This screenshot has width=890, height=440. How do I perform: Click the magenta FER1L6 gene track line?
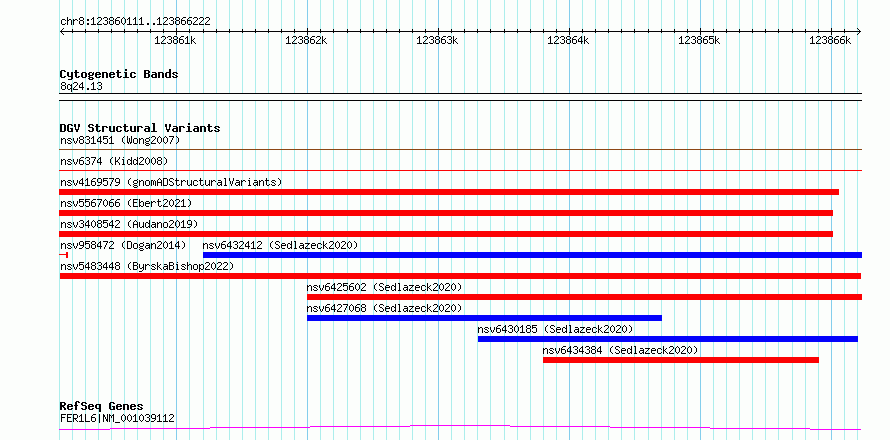click(460, 427)
